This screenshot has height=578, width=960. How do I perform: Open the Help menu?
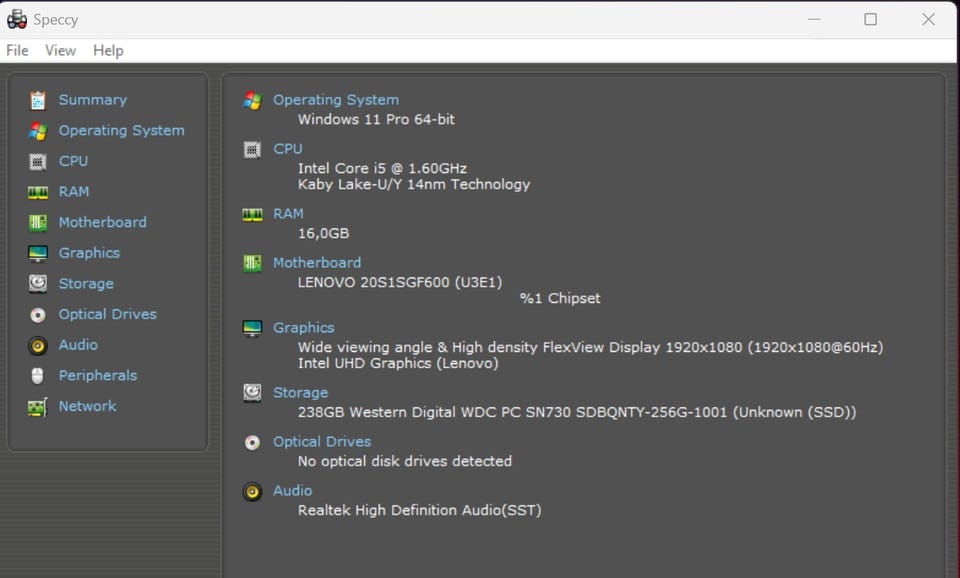pyautogui.click(x=108, y=50)
